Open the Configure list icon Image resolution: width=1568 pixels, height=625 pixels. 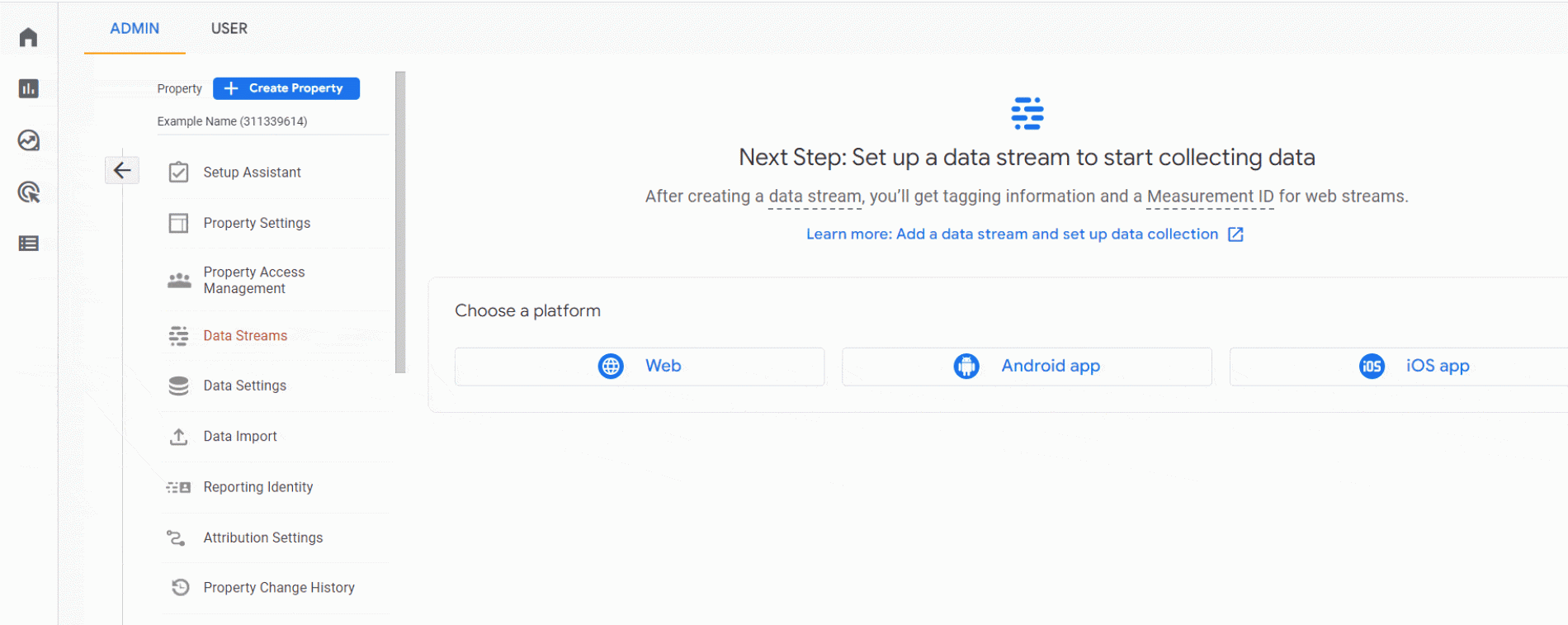point(29,244)
